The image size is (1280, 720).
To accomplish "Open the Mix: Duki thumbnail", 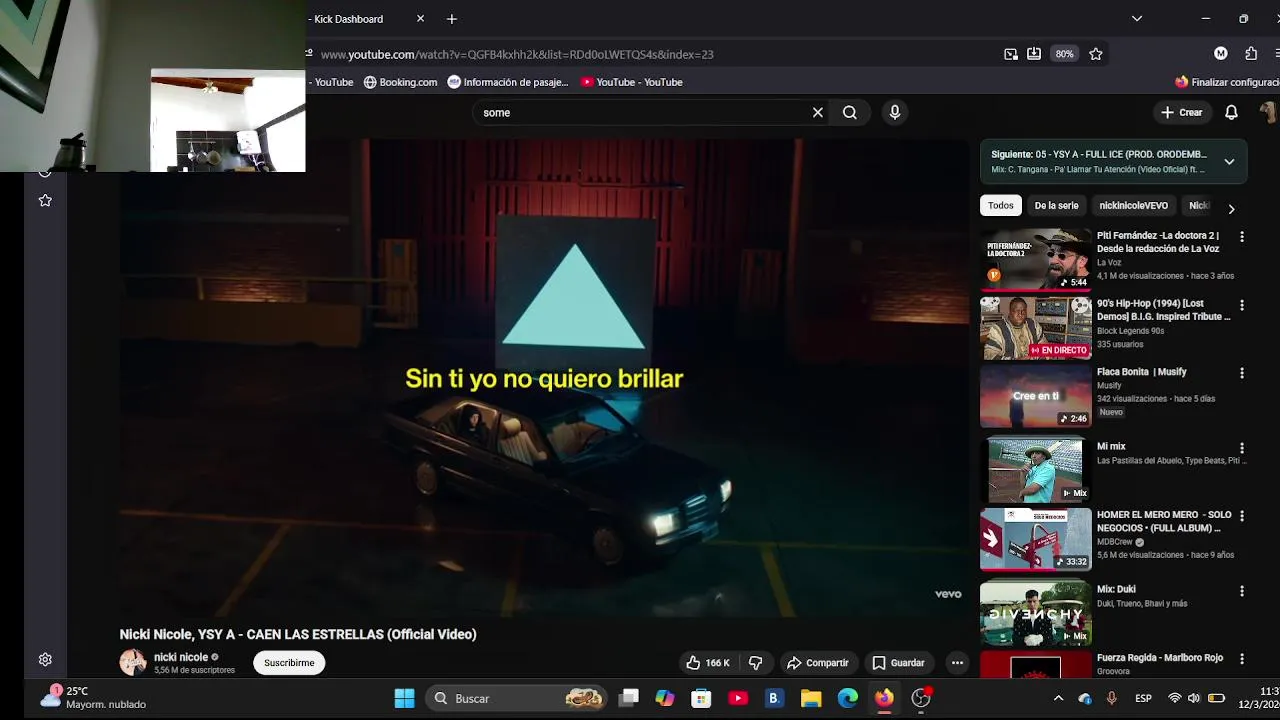I will click(x=1036, y=612).
